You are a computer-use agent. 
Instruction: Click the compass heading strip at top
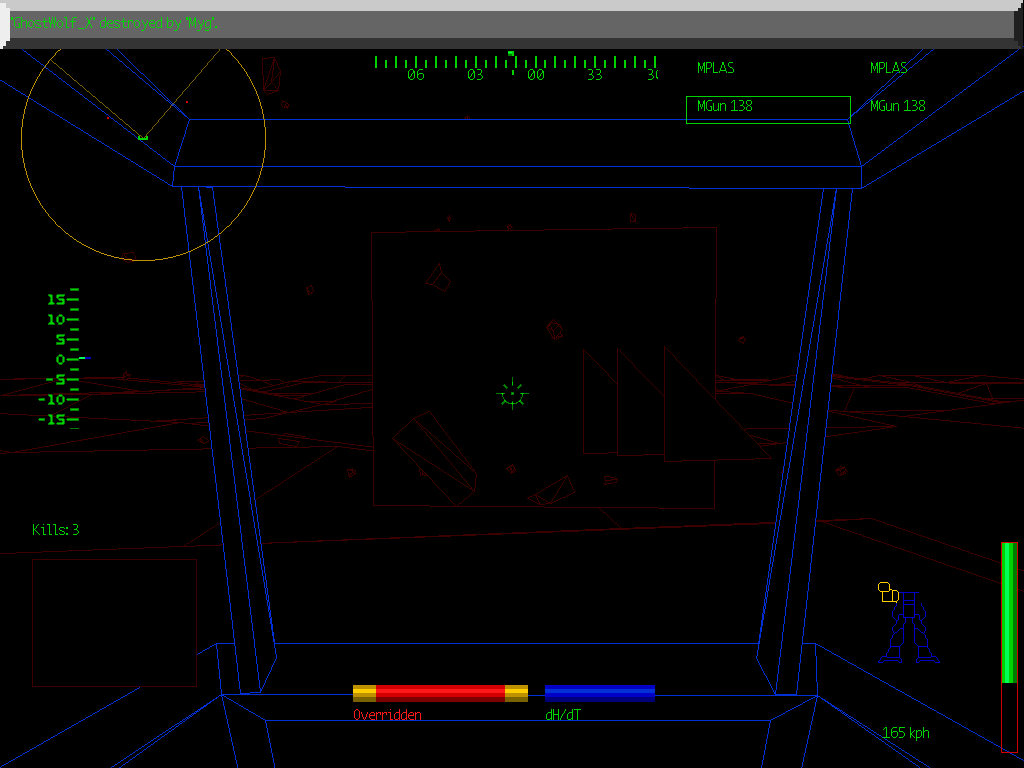click(515, 68)
